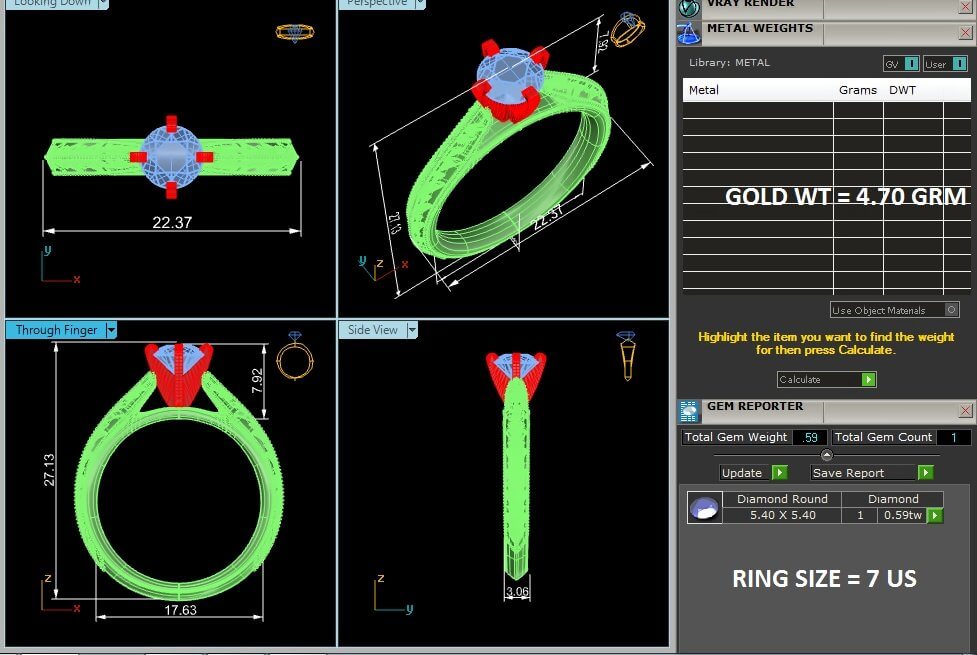Click the Gem Reporter panel icon
The height and width of the screenshot is (655, 977).
tap(688, 410)
